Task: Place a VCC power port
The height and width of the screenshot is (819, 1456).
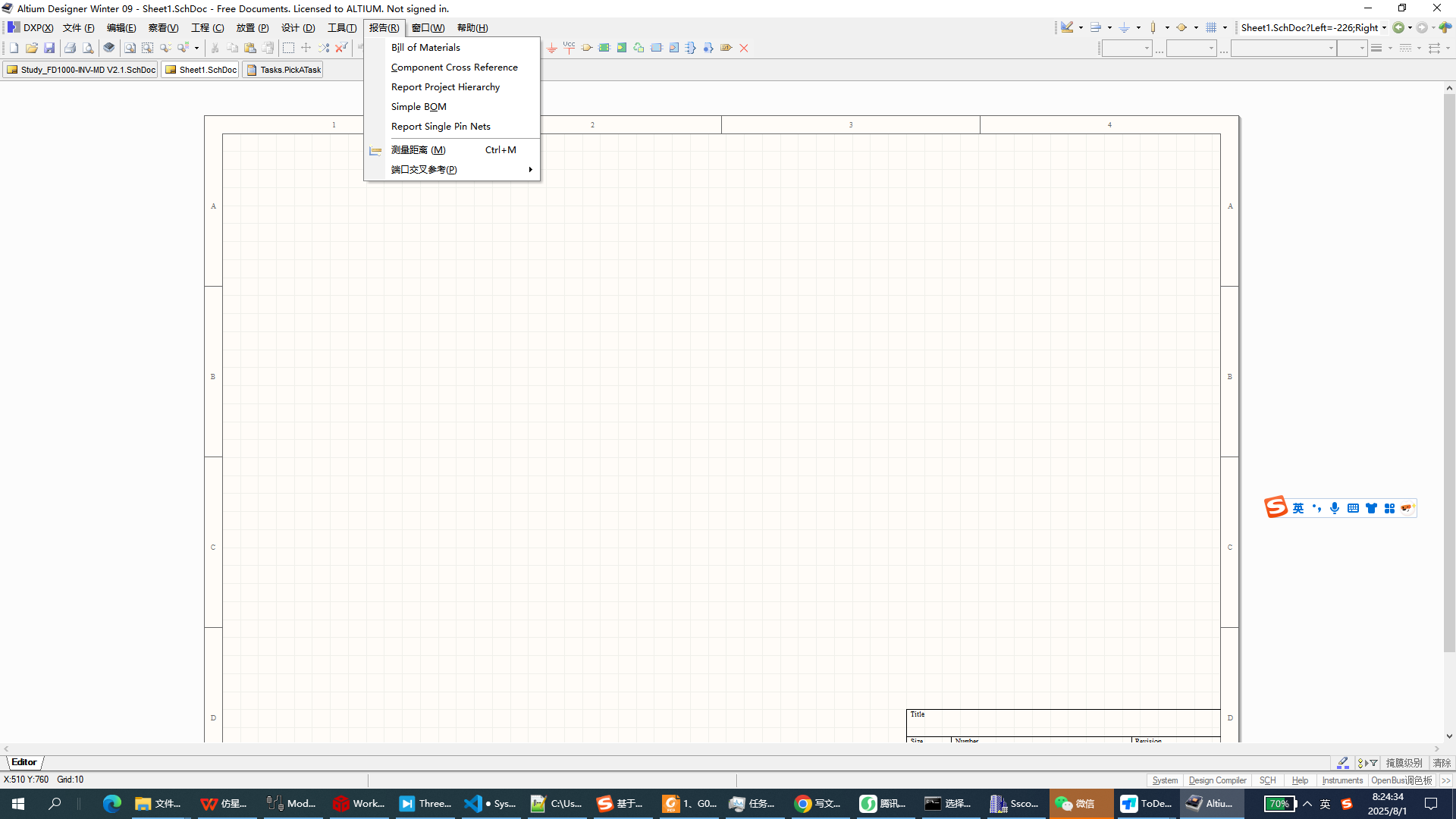Action: 570,48
